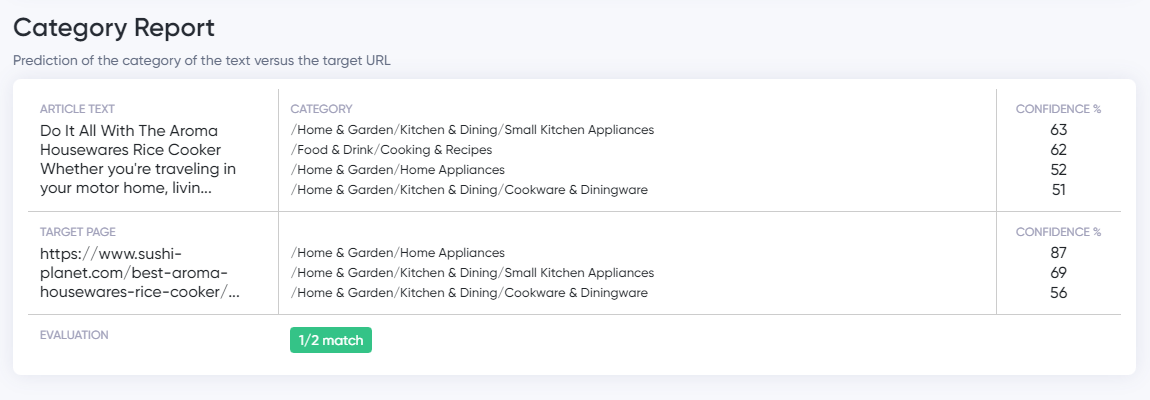Click target page Cookware & Diningware category

[469, 293]
